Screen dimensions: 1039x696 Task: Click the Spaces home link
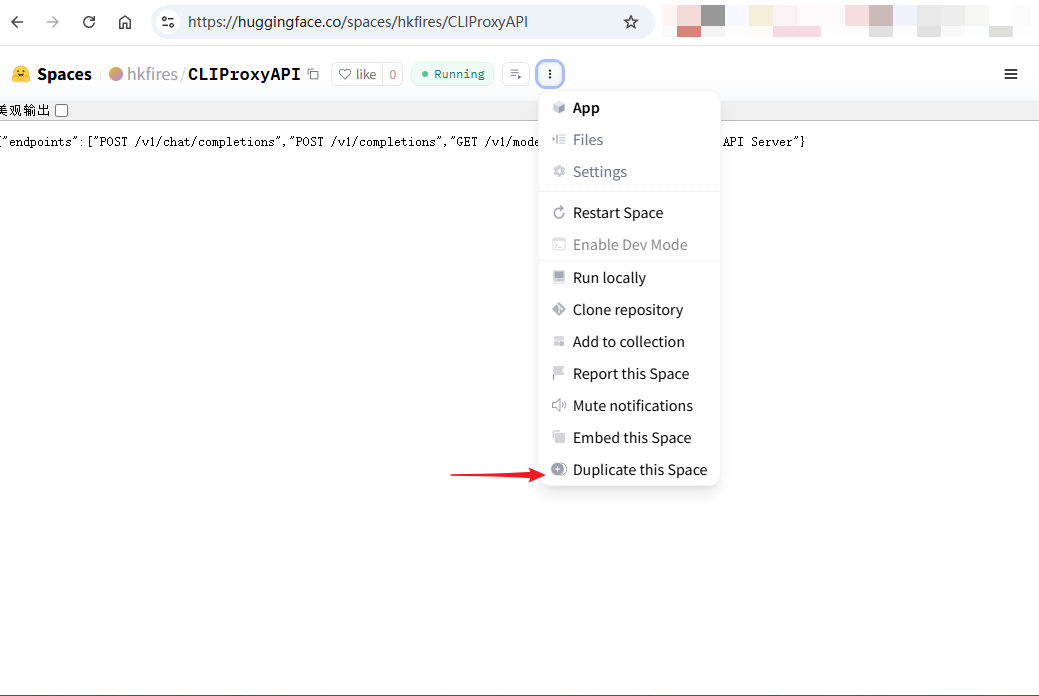click(x=64, y=74)
